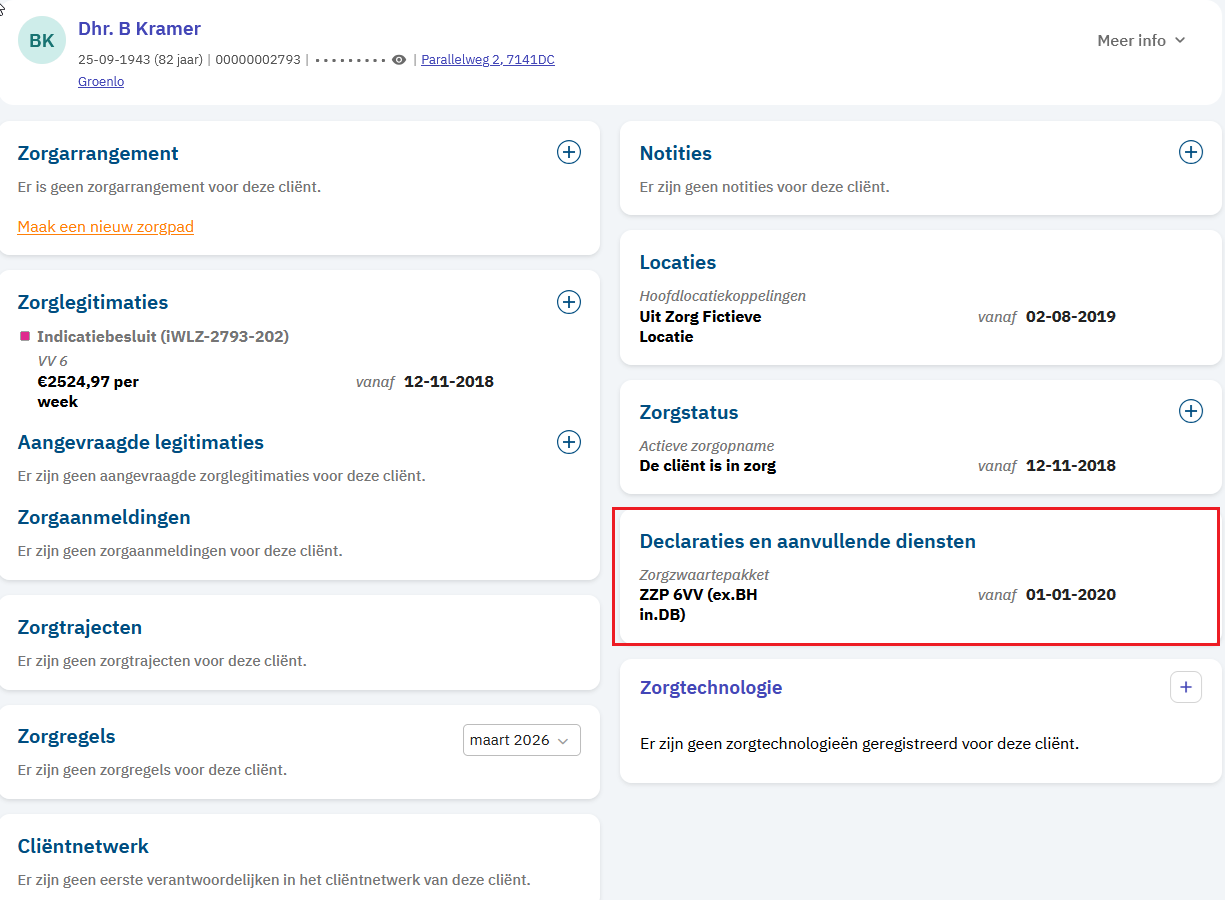Add a new note in Notities
The width and height of the screenshot is (1225, 900).
1190,152
